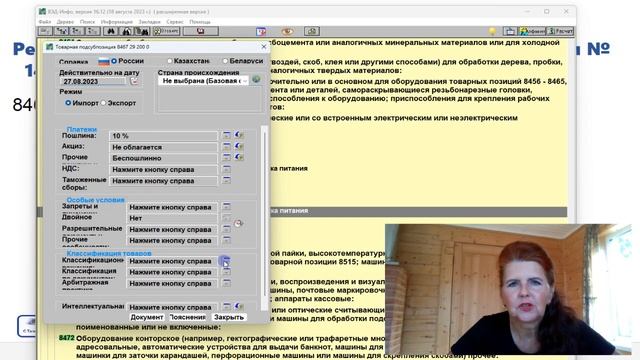Image resolution: width=640 pixels, height=360 pixels.
Task: Open the Дерево menu
Action: (65, 22)
